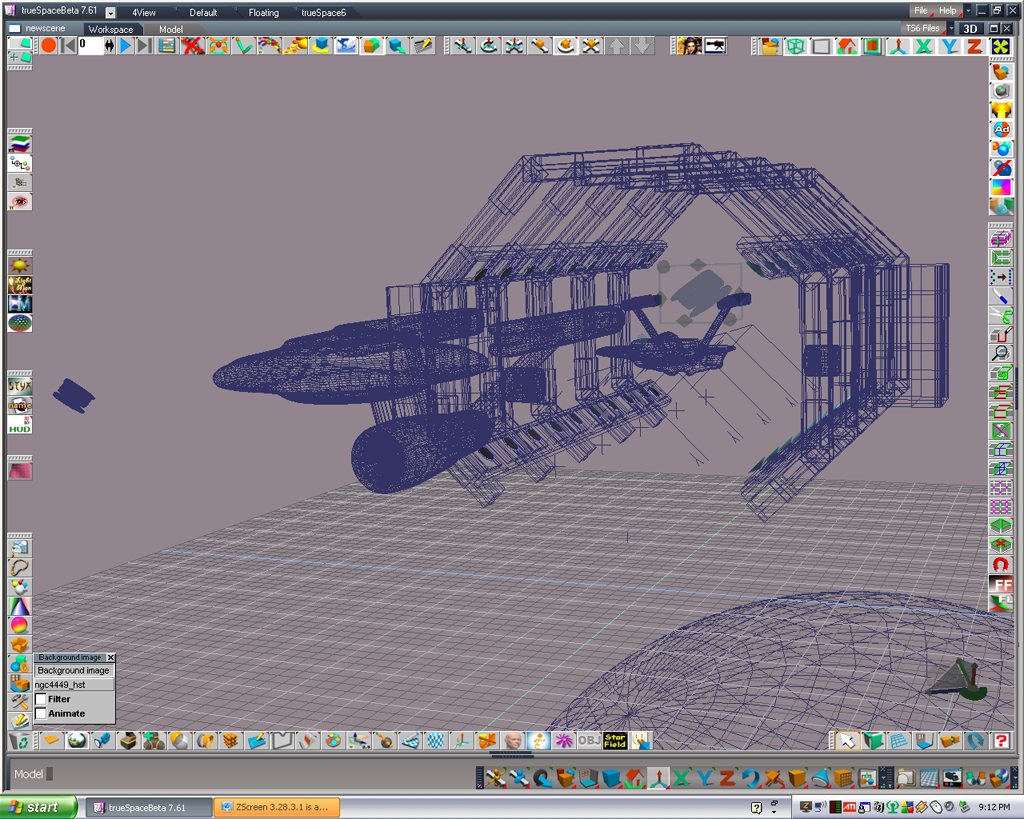Select the magnet snap icon on right toolbar
This screenshot has height=819, width=1024.
point(1001,564)
